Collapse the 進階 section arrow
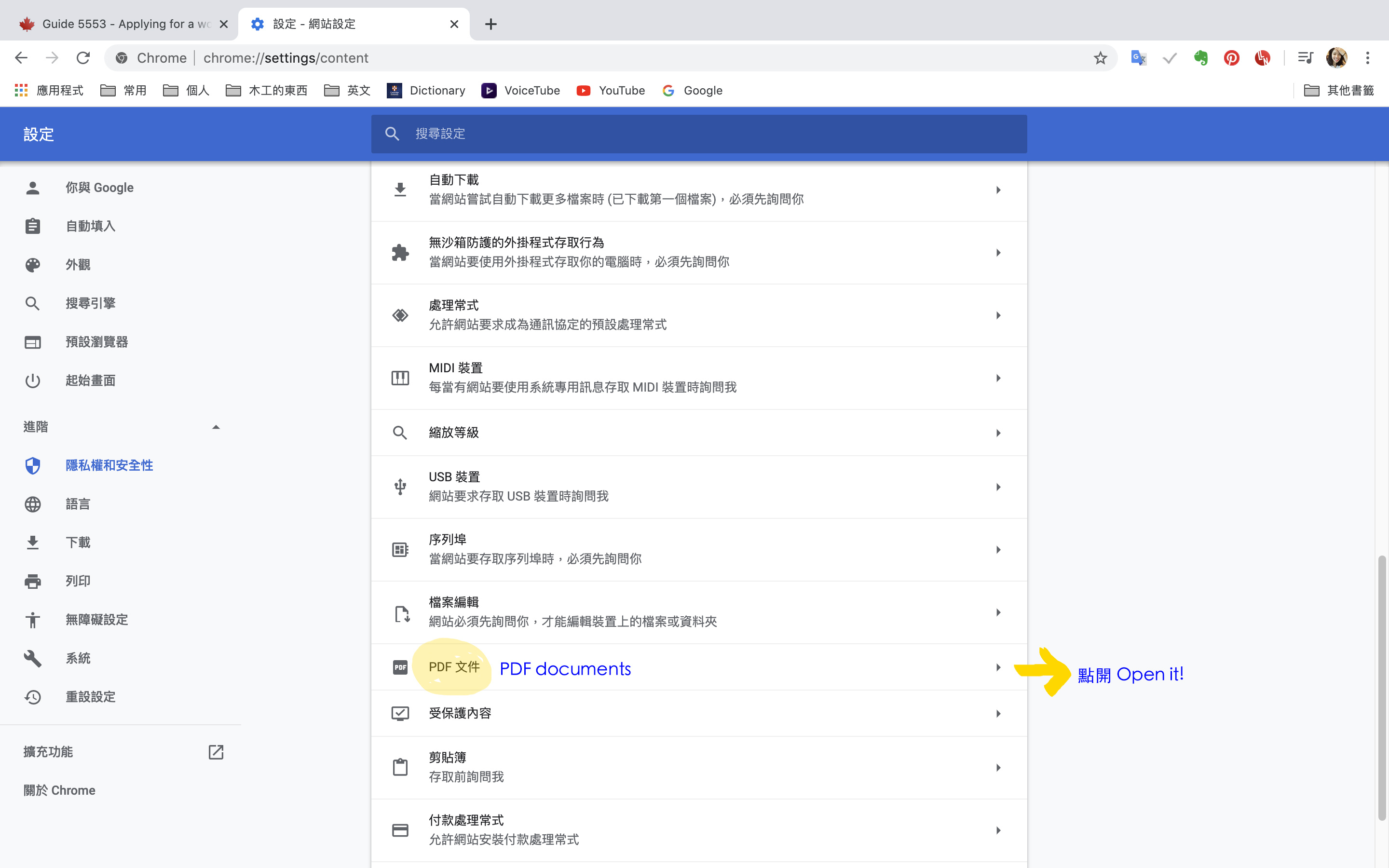The height and width of the screenshot is (868, 1389). (x=216, y=427)
